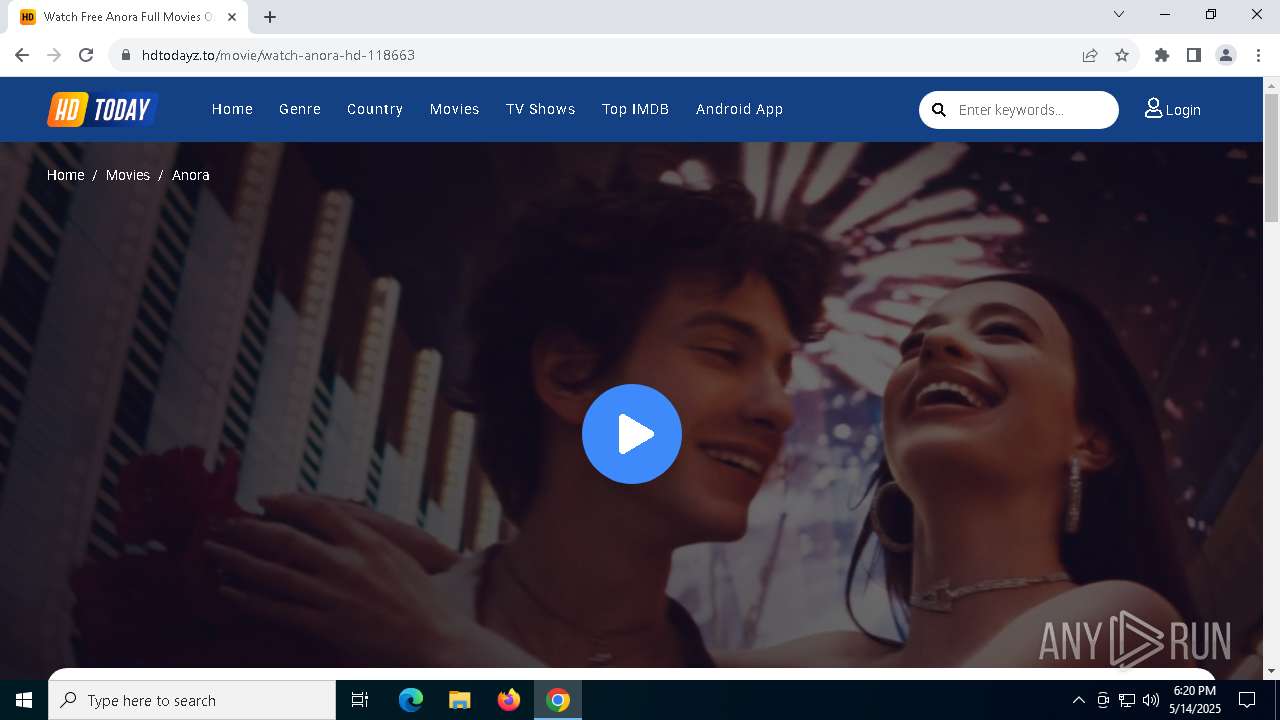Toggle the browser side panel
This screenshot has height=720, width=1280.
point(1194,55)
